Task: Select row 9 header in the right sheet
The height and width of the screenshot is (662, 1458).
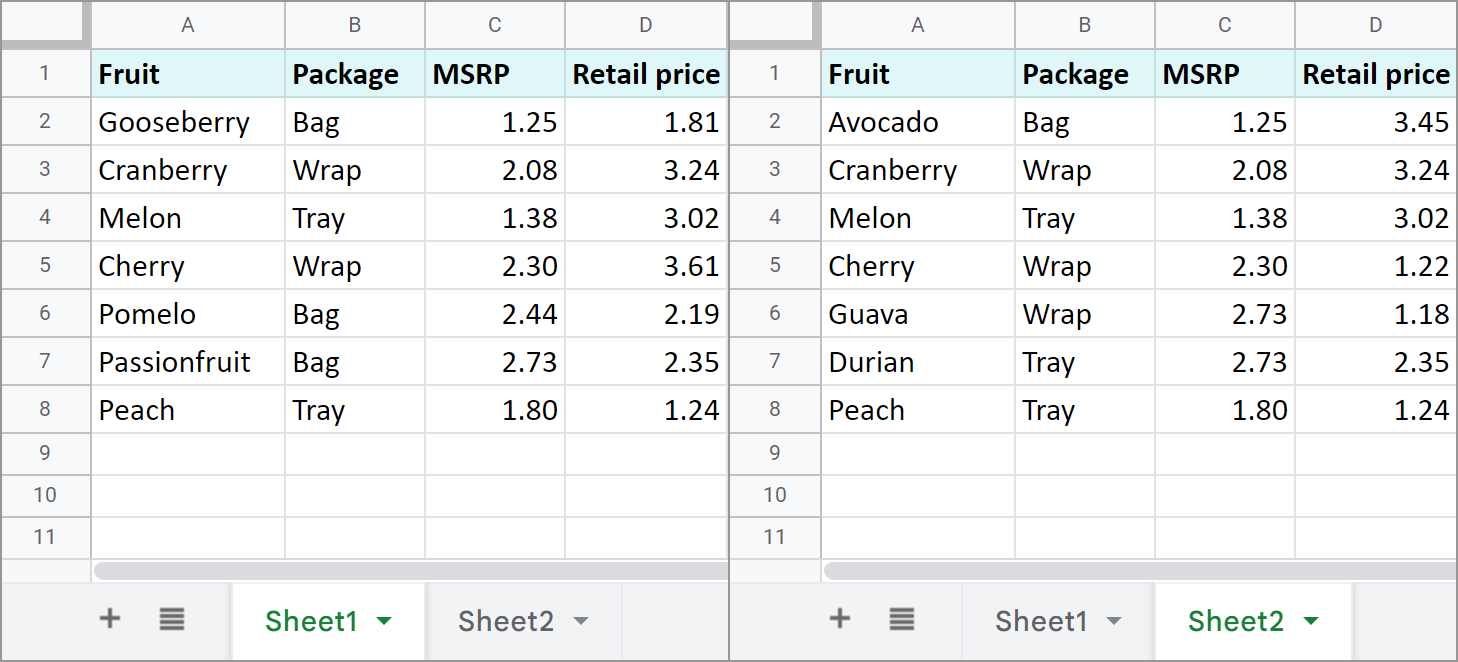Action: point(775,453)
